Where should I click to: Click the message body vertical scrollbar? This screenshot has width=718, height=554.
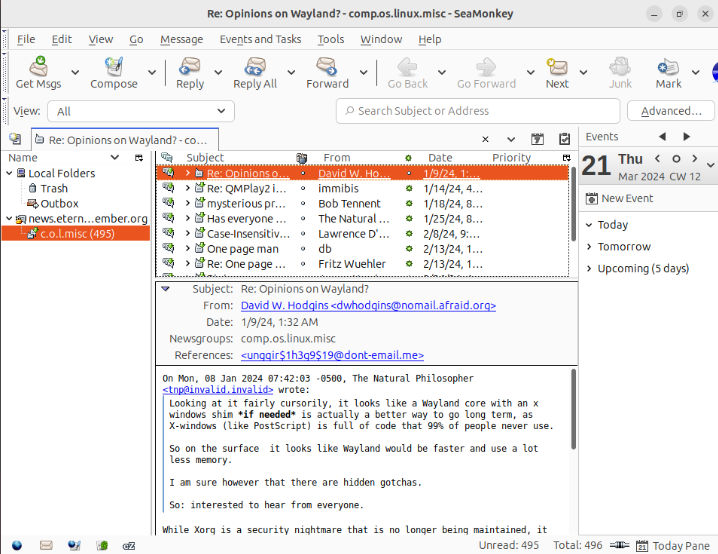point(573,409)
